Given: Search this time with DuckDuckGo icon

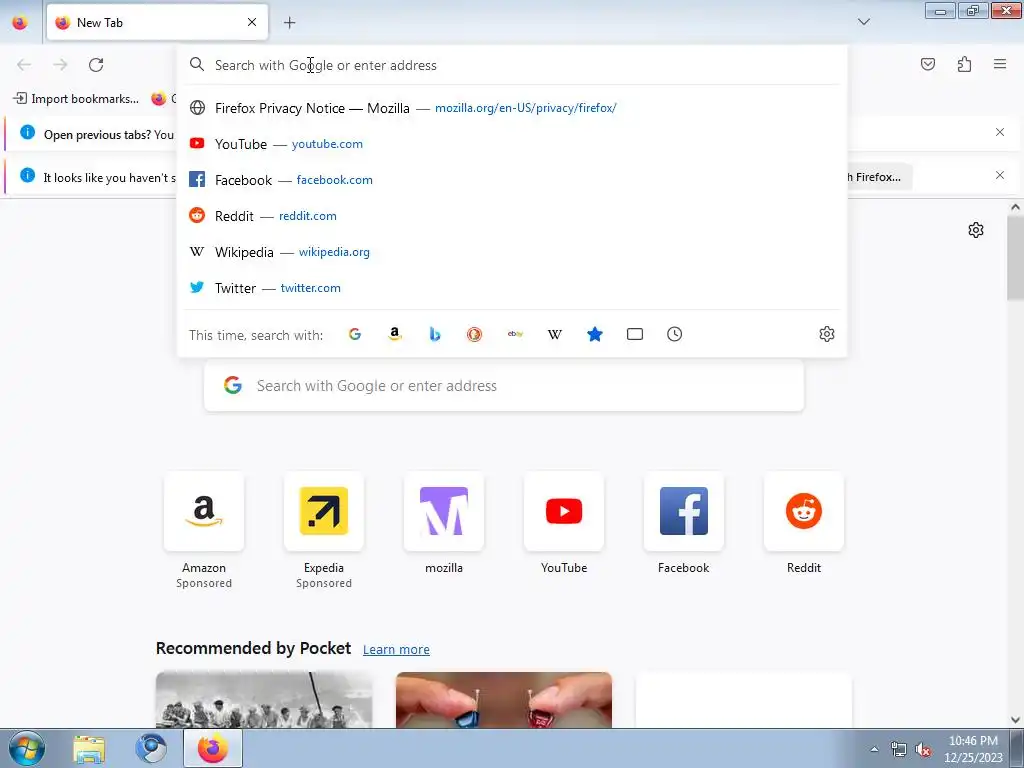Looking at the screenshot, I should (x=475, y=334).
